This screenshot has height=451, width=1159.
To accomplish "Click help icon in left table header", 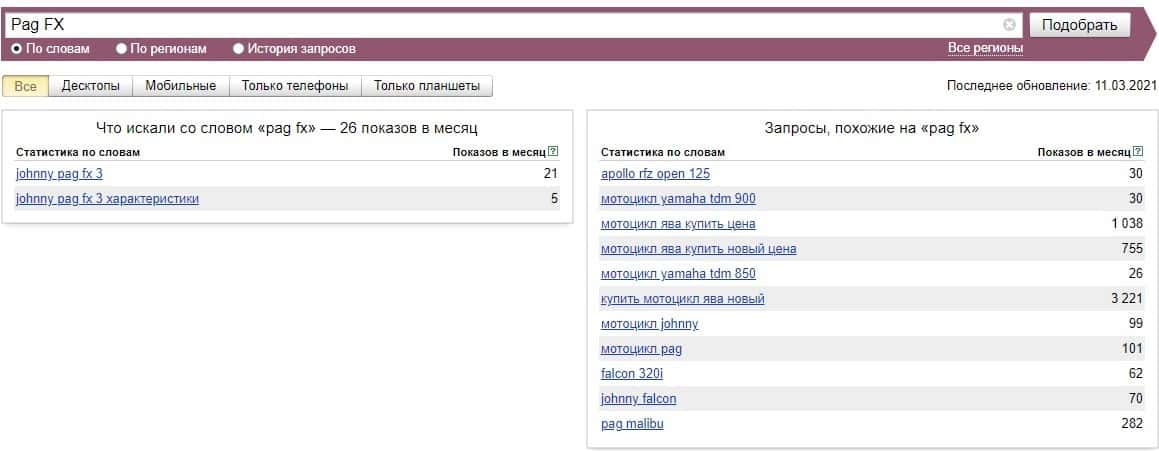I will [x=553, y=152].
